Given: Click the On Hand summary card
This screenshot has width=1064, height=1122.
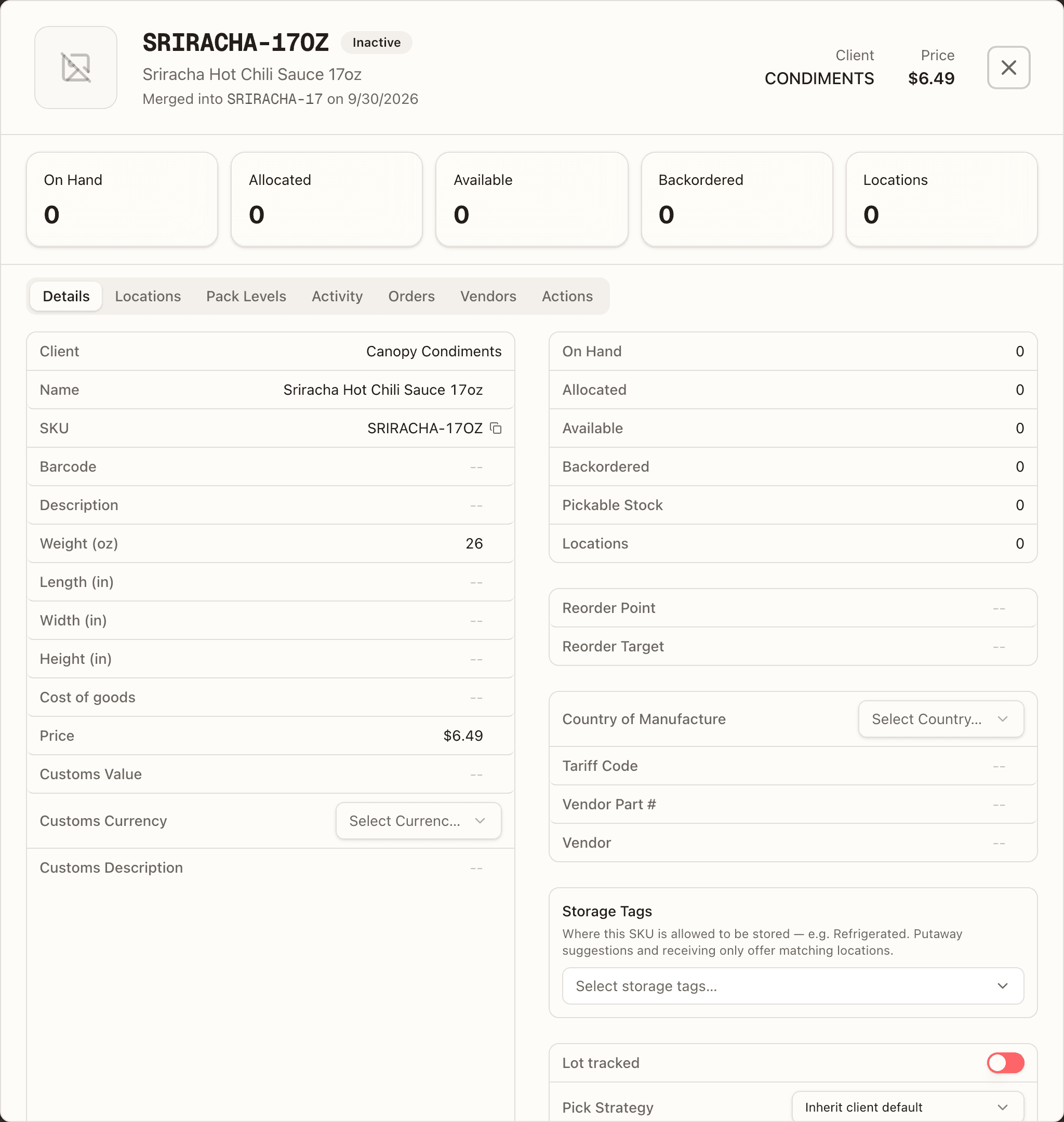Looking at the screenshot, I should pos(122,199).
